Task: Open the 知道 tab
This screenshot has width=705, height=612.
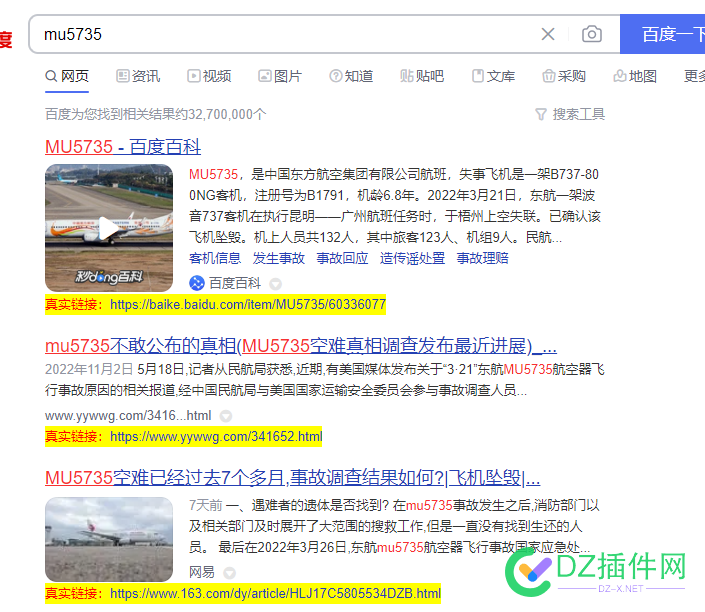Action: (351, 76)
